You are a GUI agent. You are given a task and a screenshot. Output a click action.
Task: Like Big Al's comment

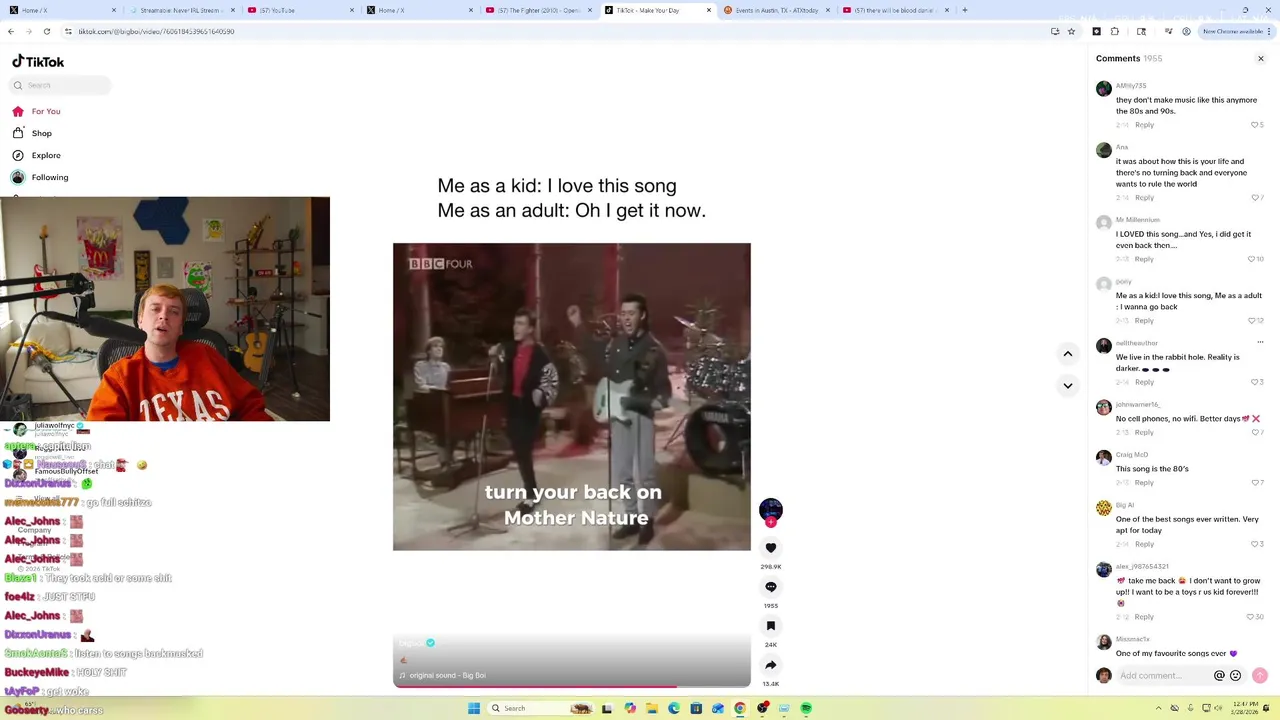(1257, 544)
